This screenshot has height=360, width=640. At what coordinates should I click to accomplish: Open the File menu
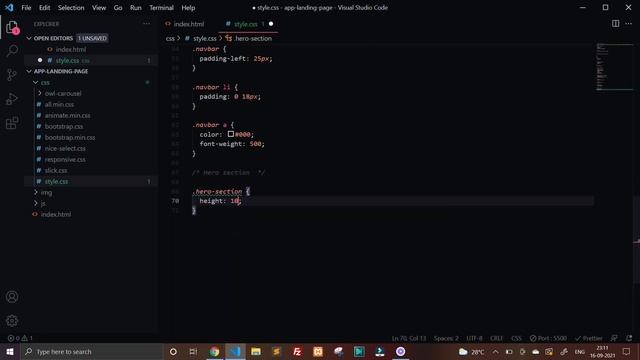click(26, 7)
